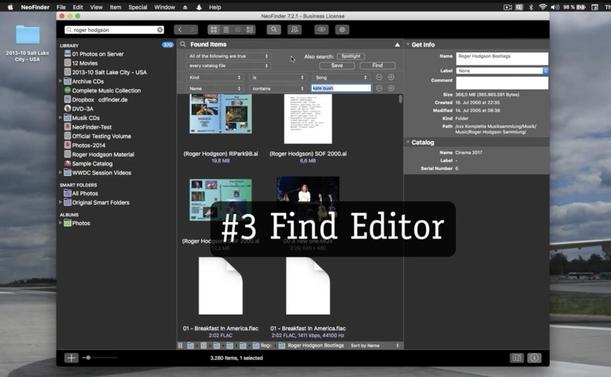This screenshot has height=377, width=611.
Task: Collapse the Get Info section
Action: (408, 44)
